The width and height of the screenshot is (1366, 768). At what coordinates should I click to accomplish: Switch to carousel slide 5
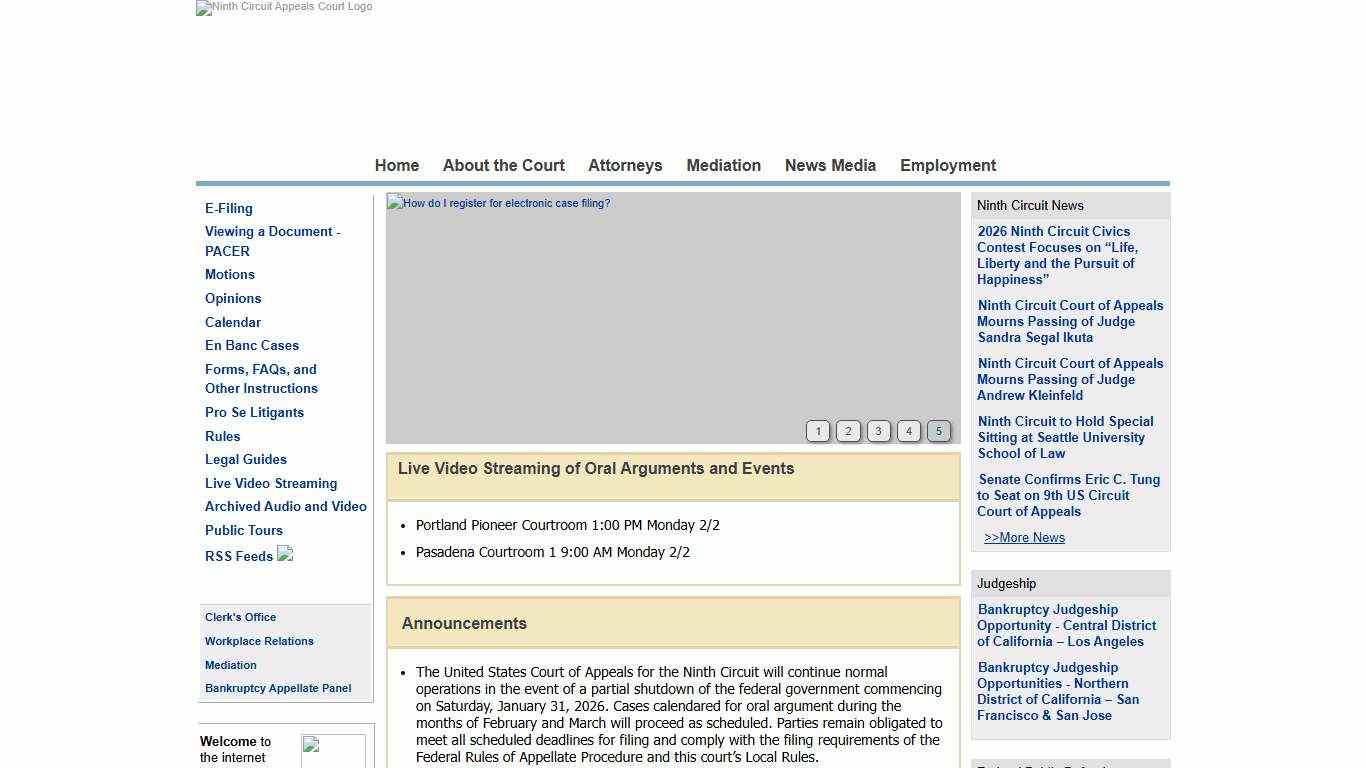[x=938, y=431]
